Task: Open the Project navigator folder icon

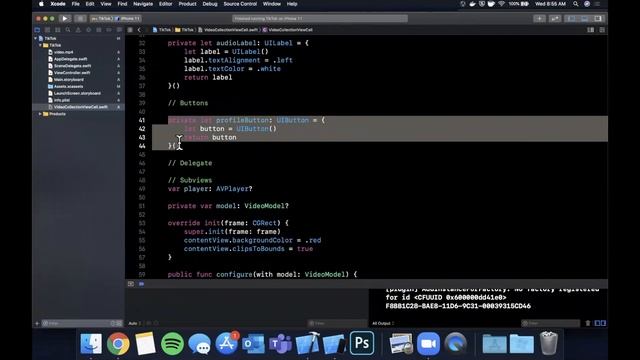Action: (37, 30)
